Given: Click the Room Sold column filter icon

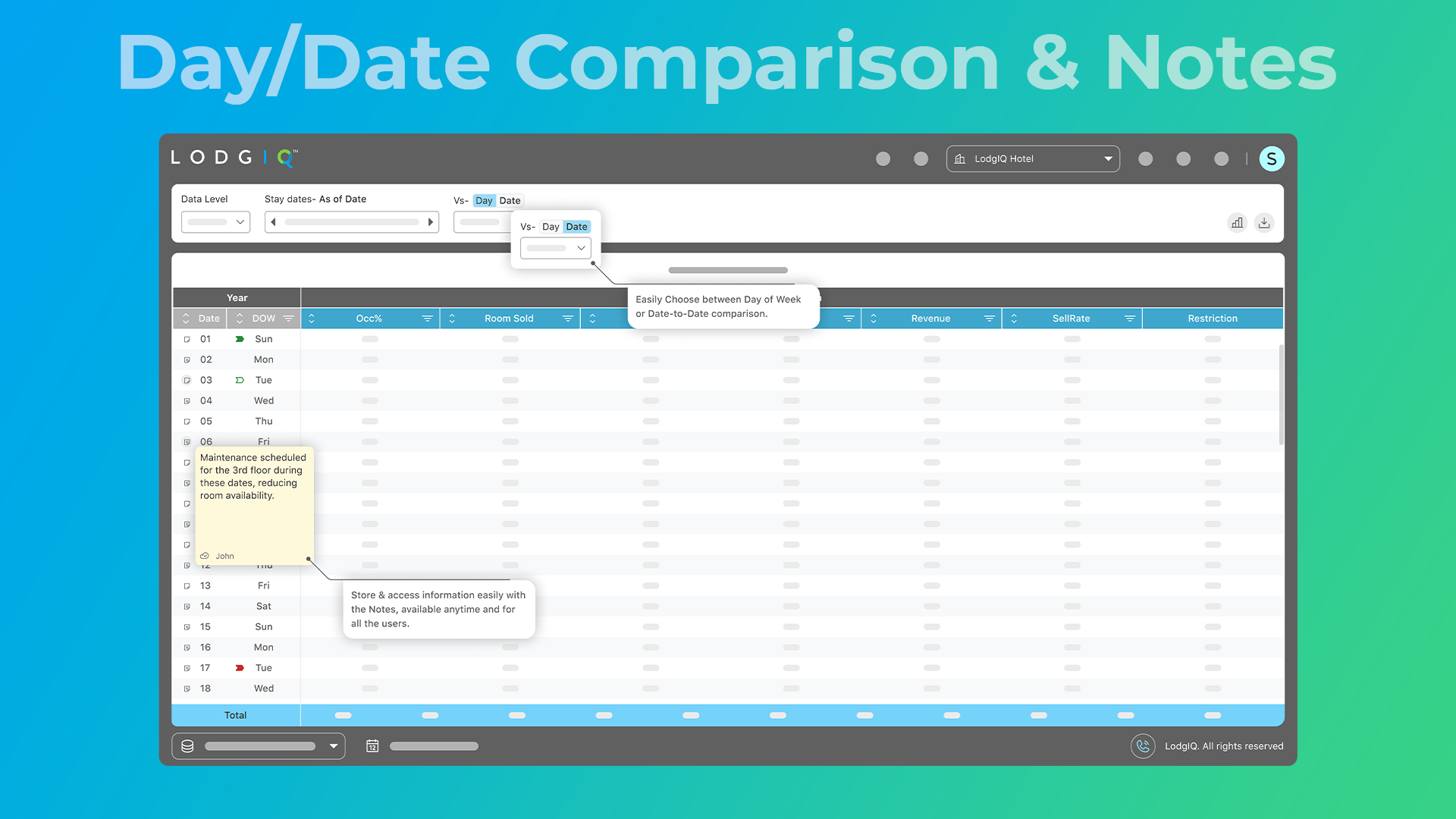Looking at the screenshot, I should (568, 318).
